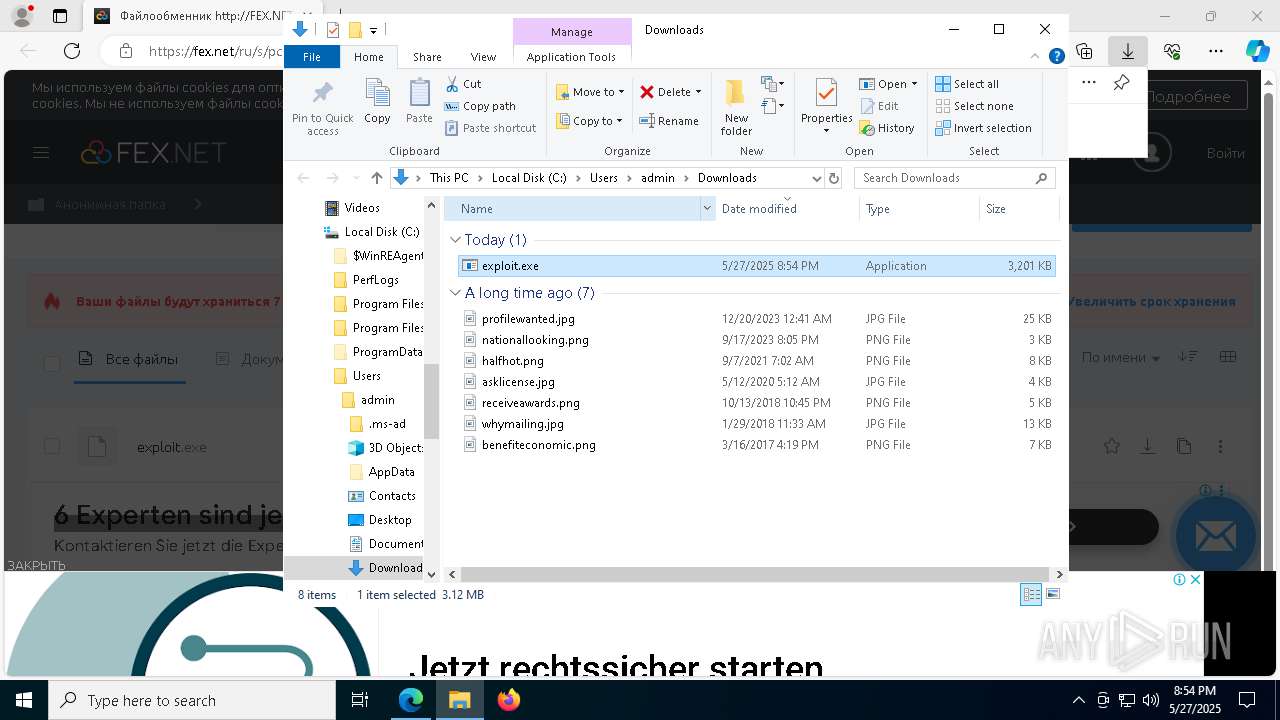The width and height of the screenshot is (1280, 720).
Task: Open the Copy to dropdown
Action: pyautogui.click(x=590, y=121)
